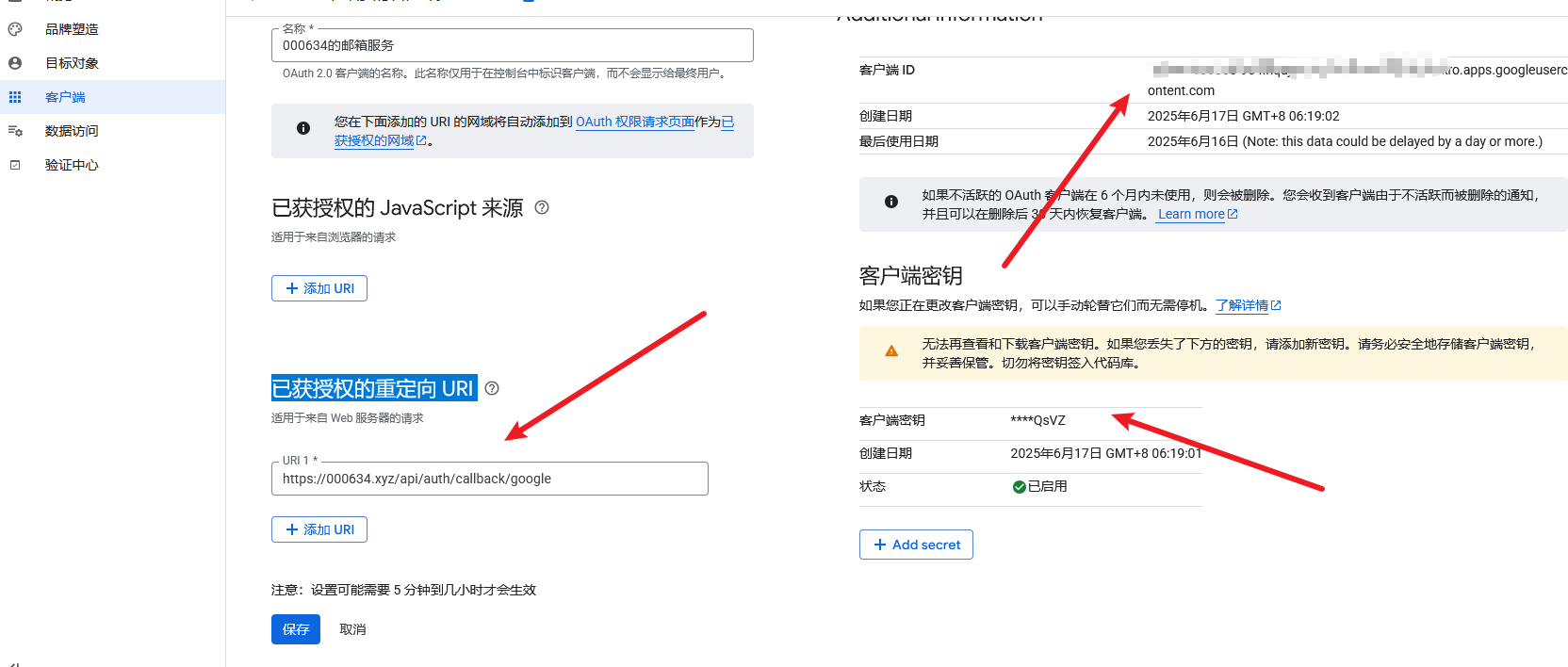Open 品牌塑造 in the sidebar menu

72,29
